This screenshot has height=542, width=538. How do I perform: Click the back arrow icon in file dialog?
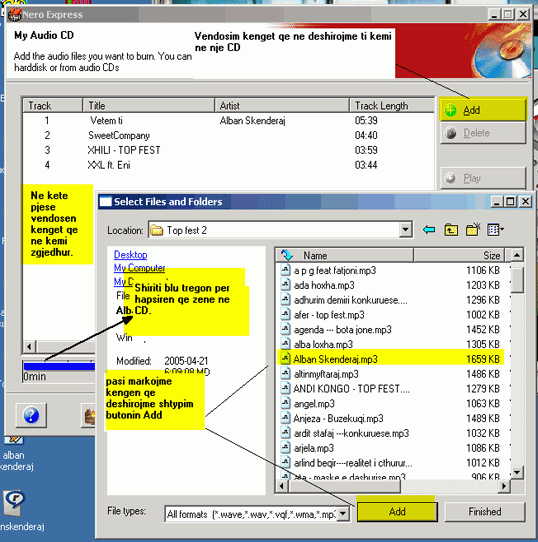click(x=429, y=230)
